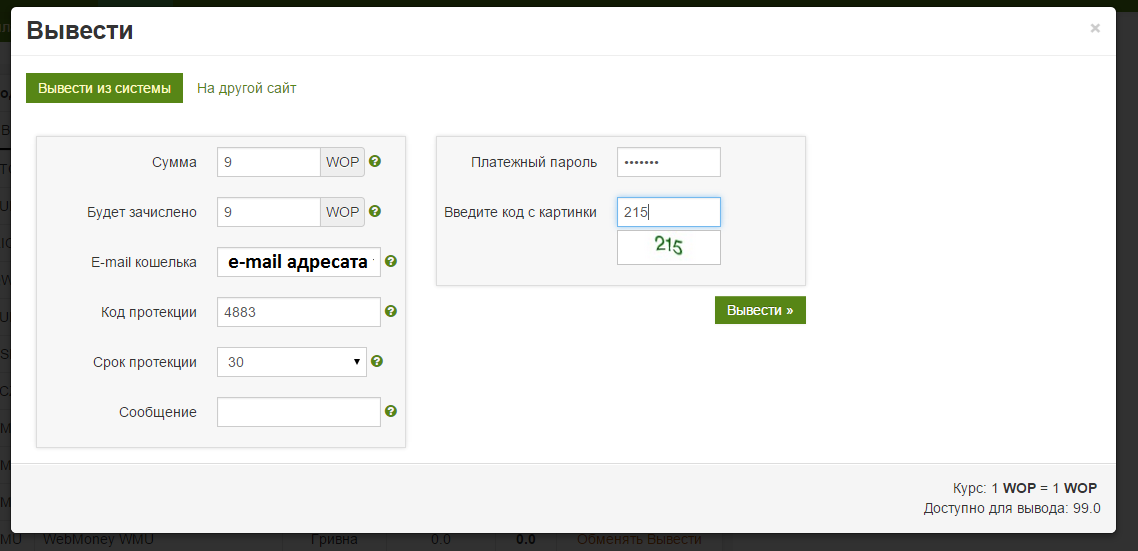The width and height of the screenshot is (1138, 551).
Task: Click help icon next to Сумма field
Action: click(375, 161)
